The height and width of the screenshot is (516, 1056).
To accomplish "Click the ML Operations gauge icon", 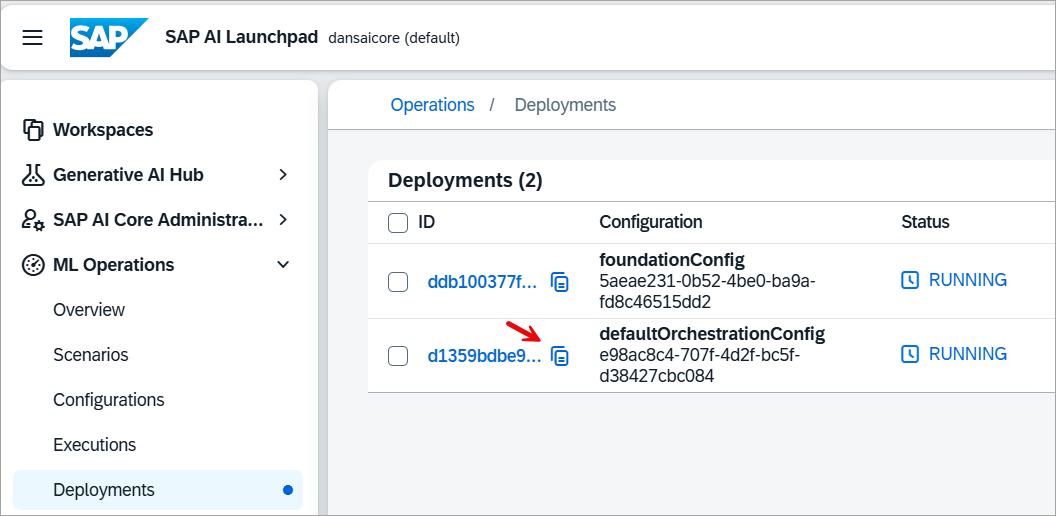I will tap(33, 265).
